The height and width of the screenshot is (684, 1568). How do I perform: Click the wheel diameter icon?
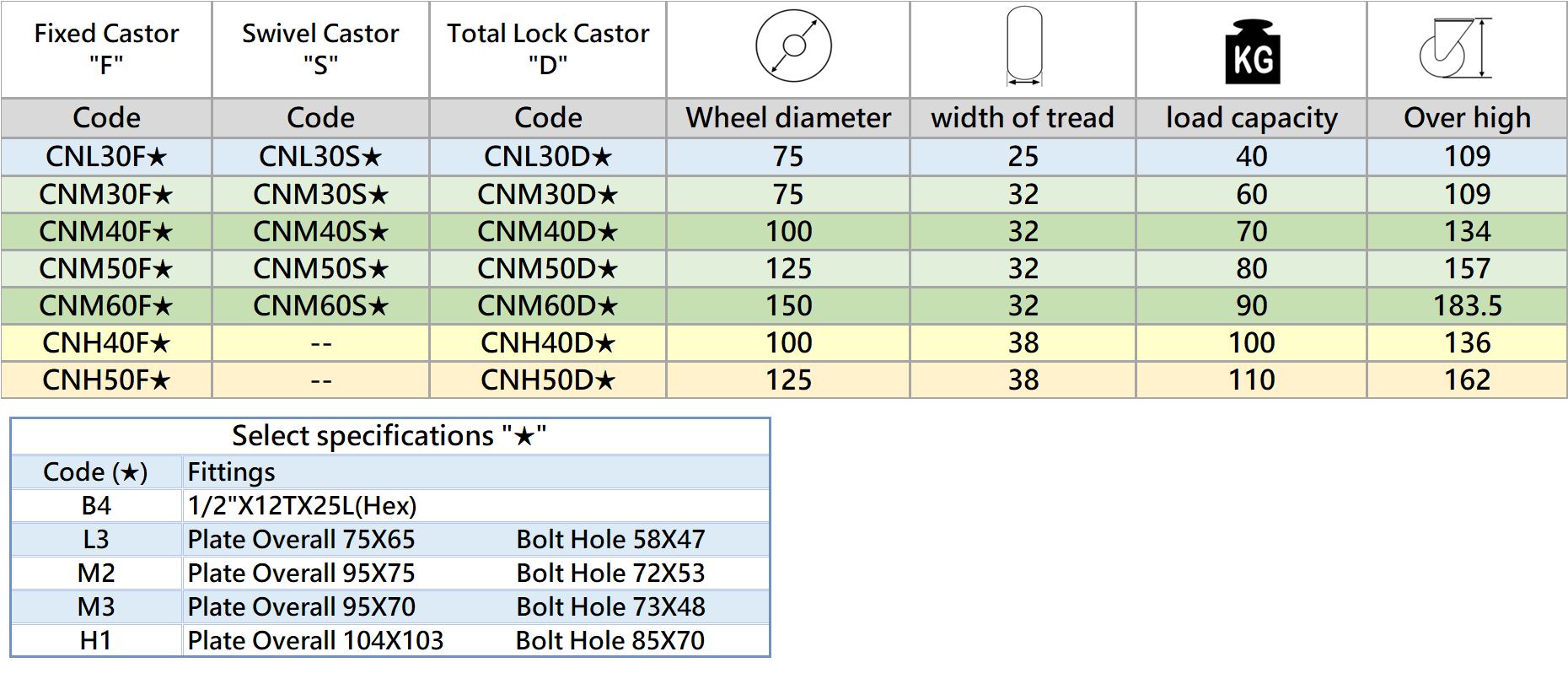(793, 46)
